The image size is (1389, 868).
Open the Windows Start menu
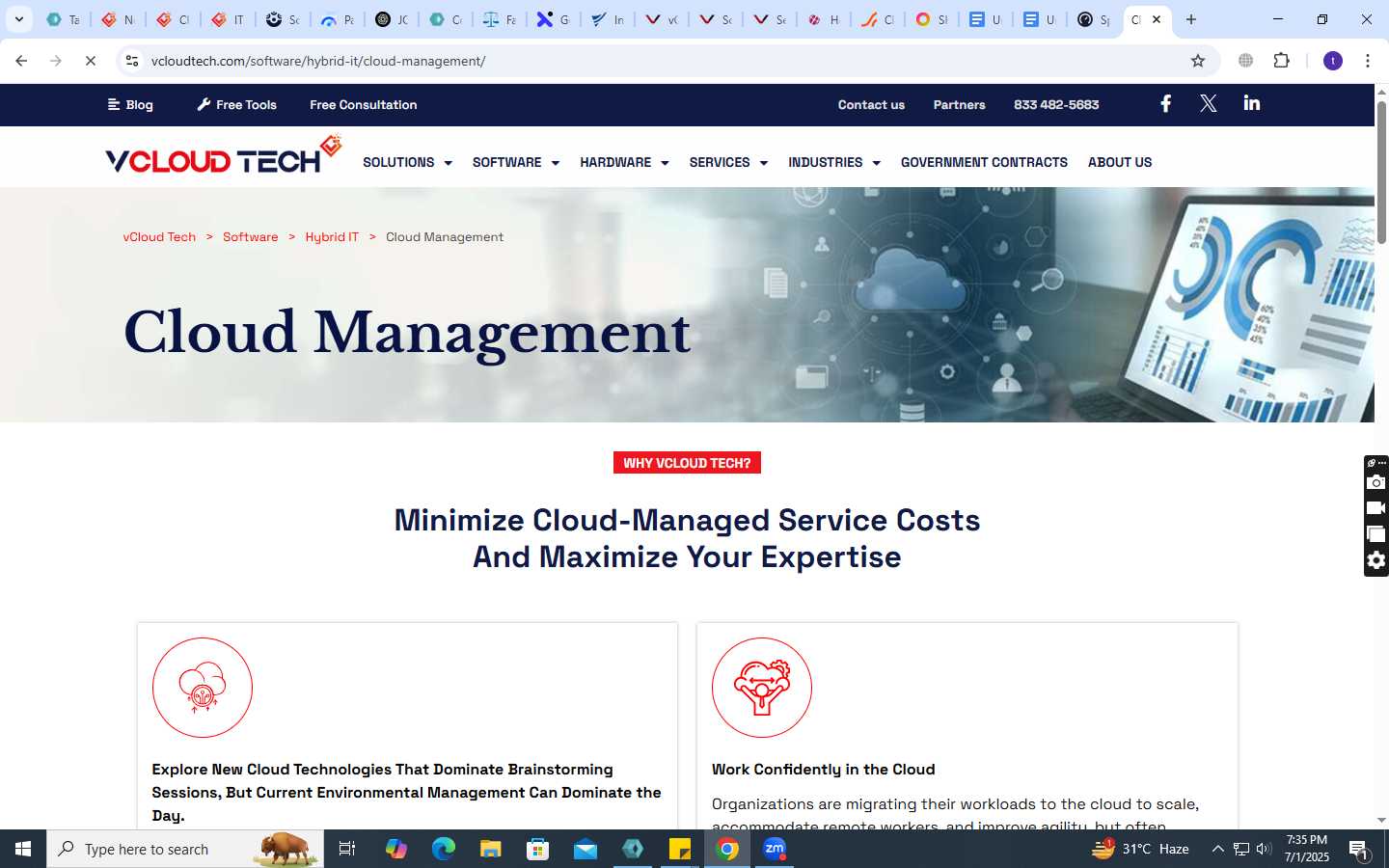pos(23,849)
